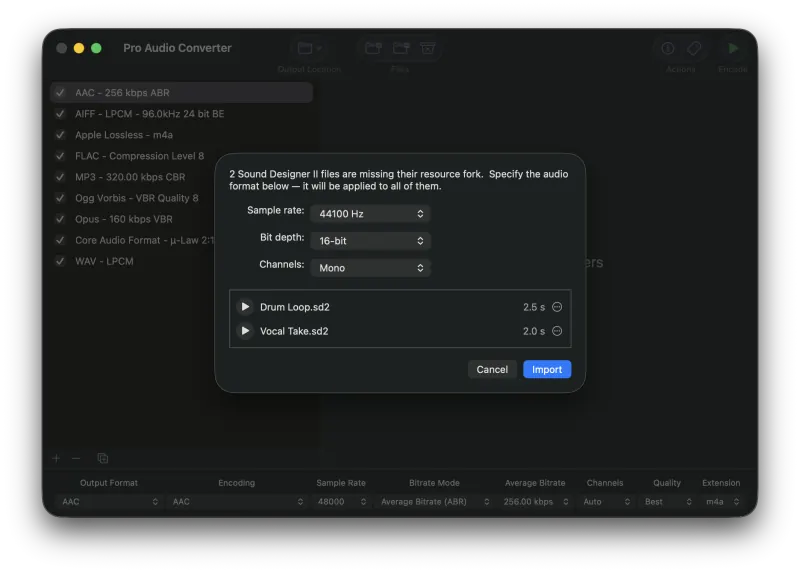Add a new preset with the plus icon

tap(56, 458)
